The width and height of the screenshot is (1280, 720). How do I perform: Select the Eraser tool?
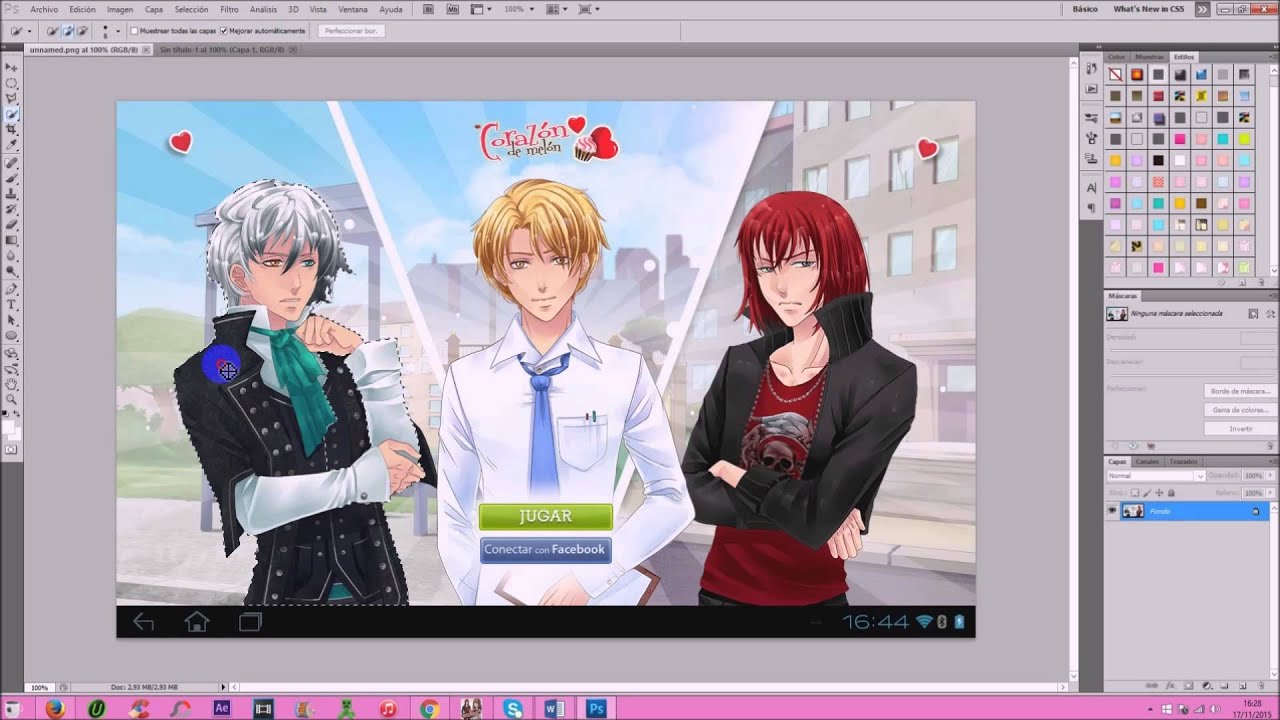[12, 224]
